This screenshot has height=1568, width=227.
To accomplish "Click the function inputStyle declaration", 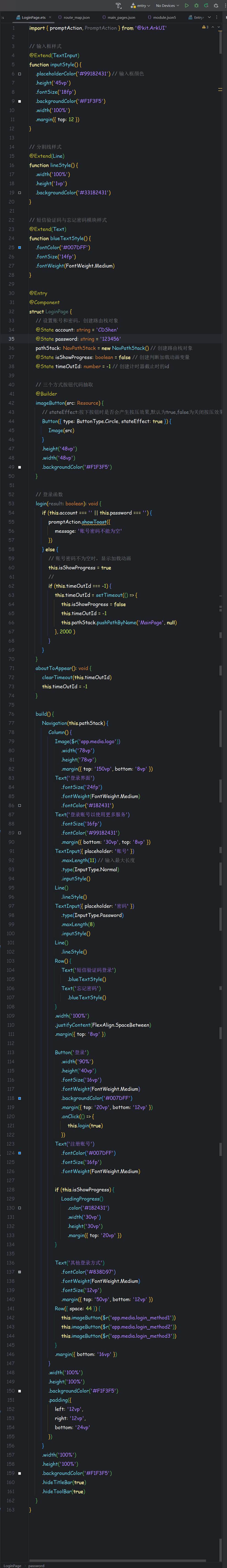I will point(55,64).
